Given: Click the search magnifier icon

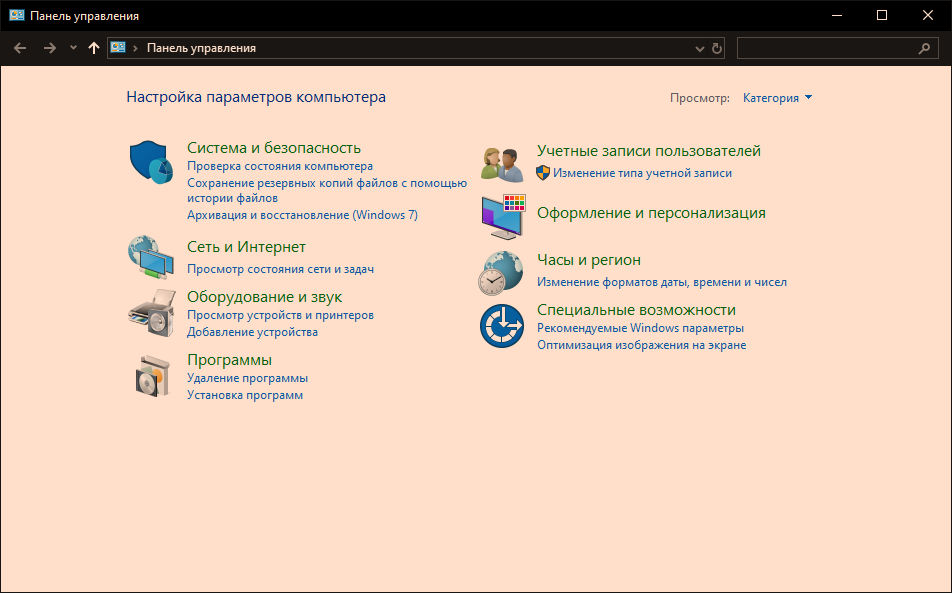Looking at the screenshot, I should click(924, 48).
